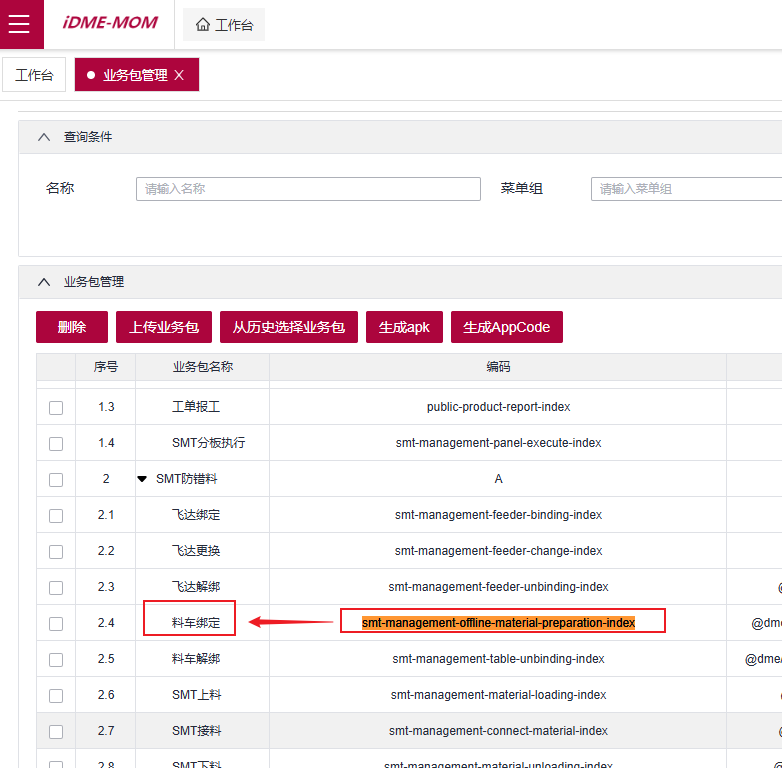The image size is (782, 768).
Task: Click the 删除 button
Action: click(x=72, y=327)
